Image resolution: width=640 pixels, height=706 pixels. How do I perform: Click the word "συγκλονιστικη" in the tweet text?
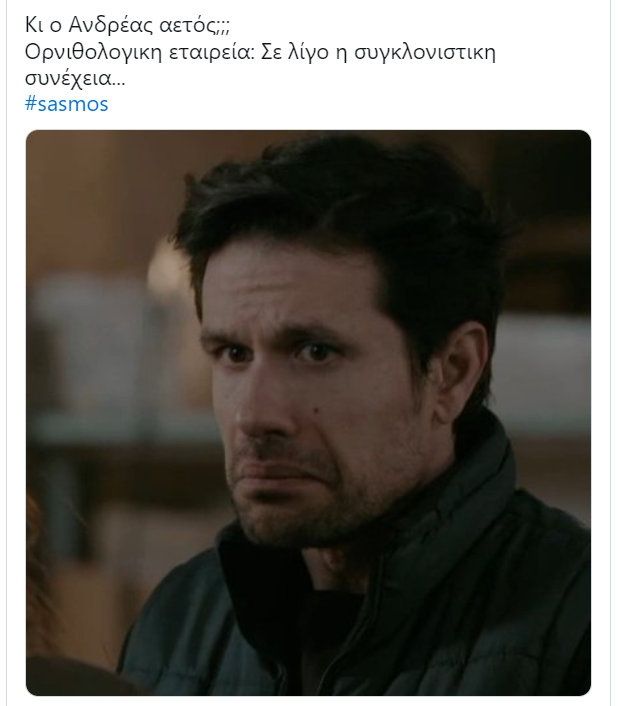[x=425, y=53]
